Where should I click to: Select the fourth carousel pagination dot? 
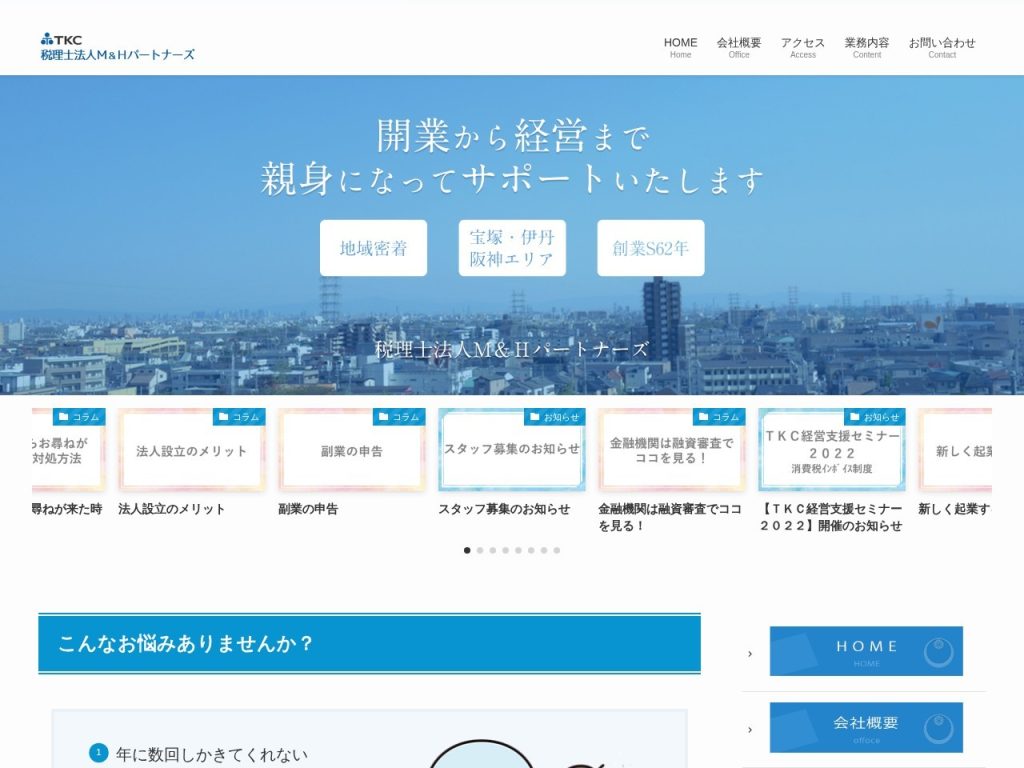pyautogui.click(x=505, y=551)
